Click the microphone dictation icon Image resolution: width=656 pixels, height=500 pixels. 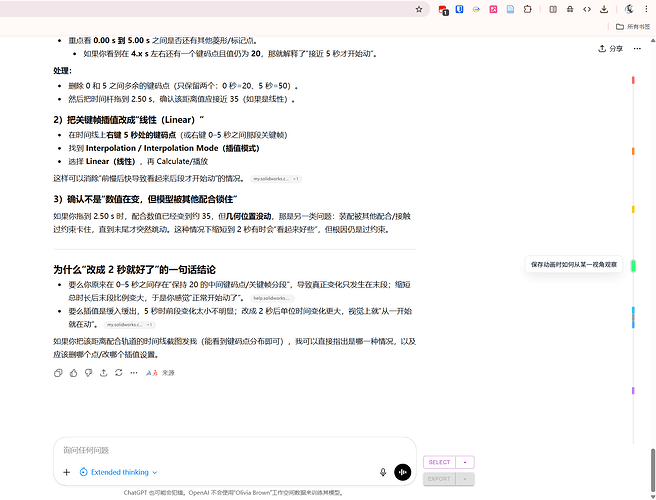[x=383, y=472]
